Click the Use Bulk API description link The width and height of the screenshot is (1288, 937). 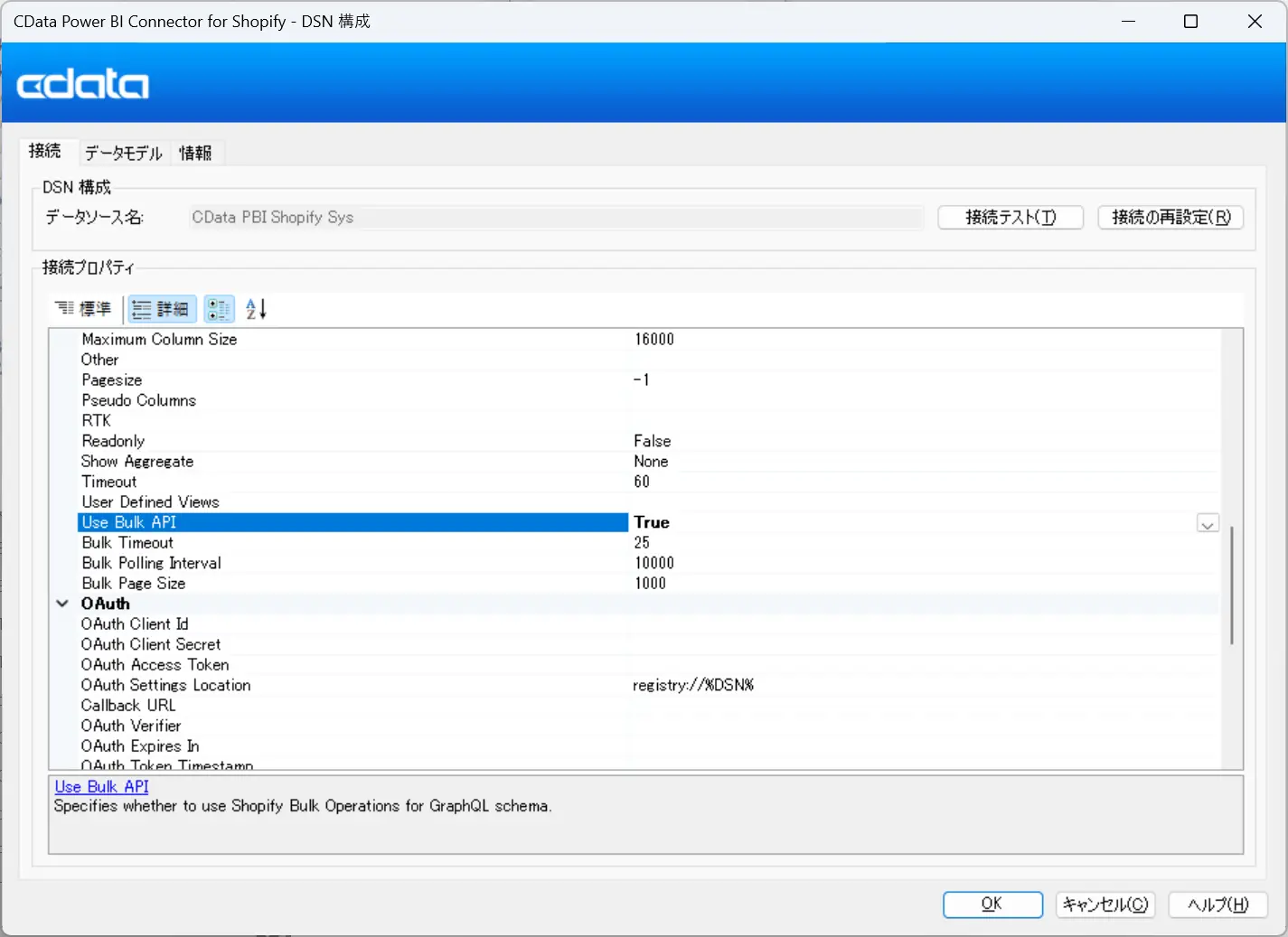tap(101, 787)
